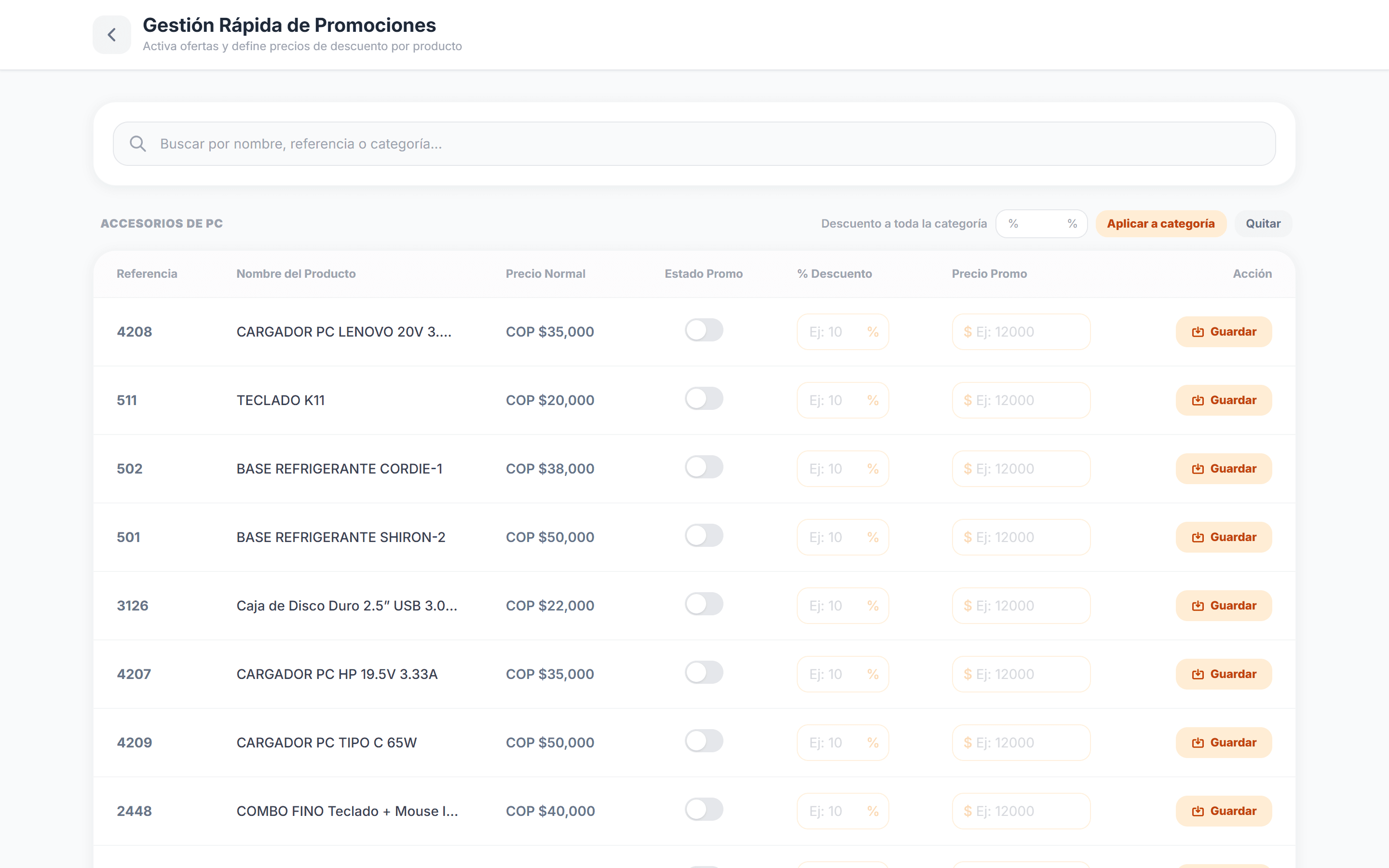This screenshot has width=1389, height=868.
Task: Click the % Descuento column header
Action: [x=834, y=274]
